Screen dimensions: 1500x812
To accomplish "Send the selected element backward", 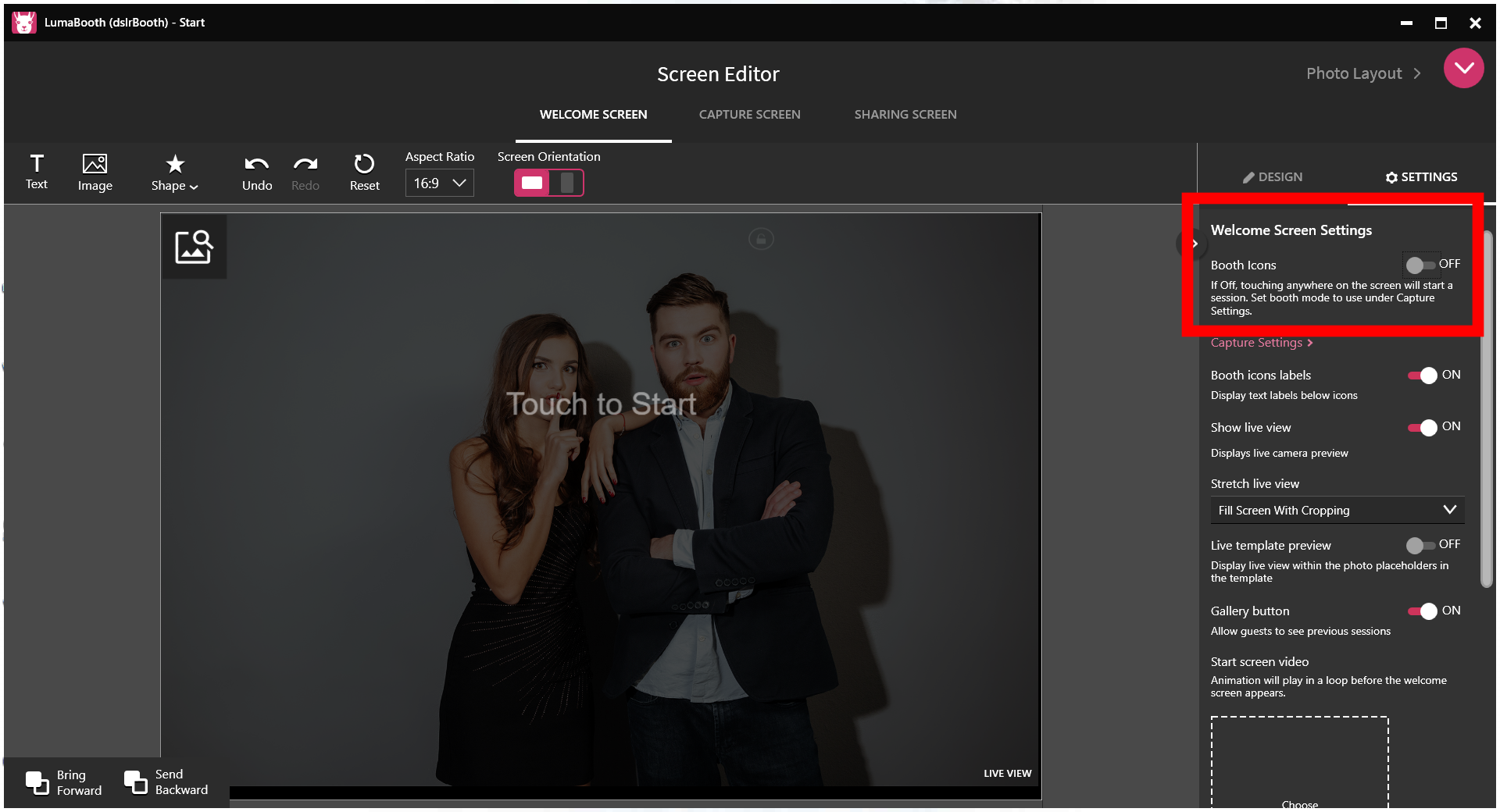I will pyautogui.click(x=166, y=782).
